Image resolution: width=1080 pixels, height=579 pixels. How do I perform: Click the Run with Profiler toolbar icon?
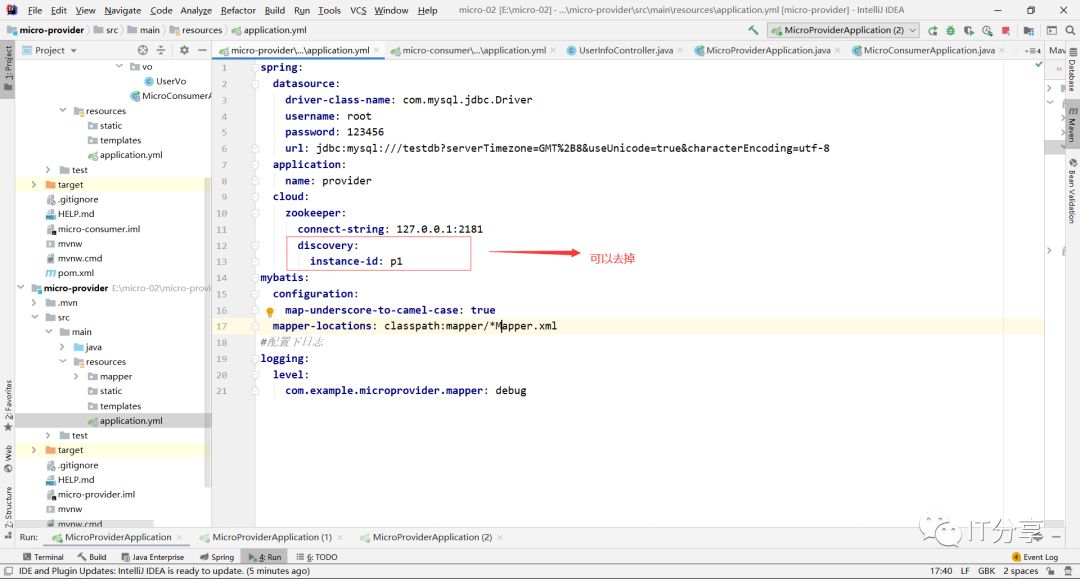(x=987, y=30)
